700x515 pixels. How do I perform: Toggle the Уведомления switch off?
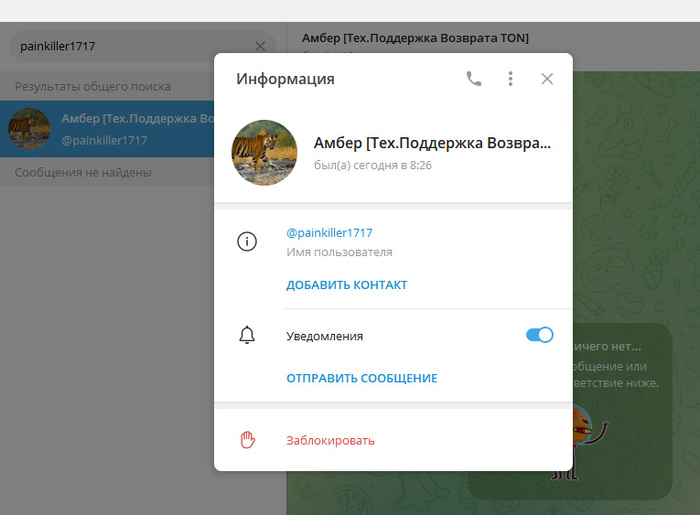(x=539, y=335)
